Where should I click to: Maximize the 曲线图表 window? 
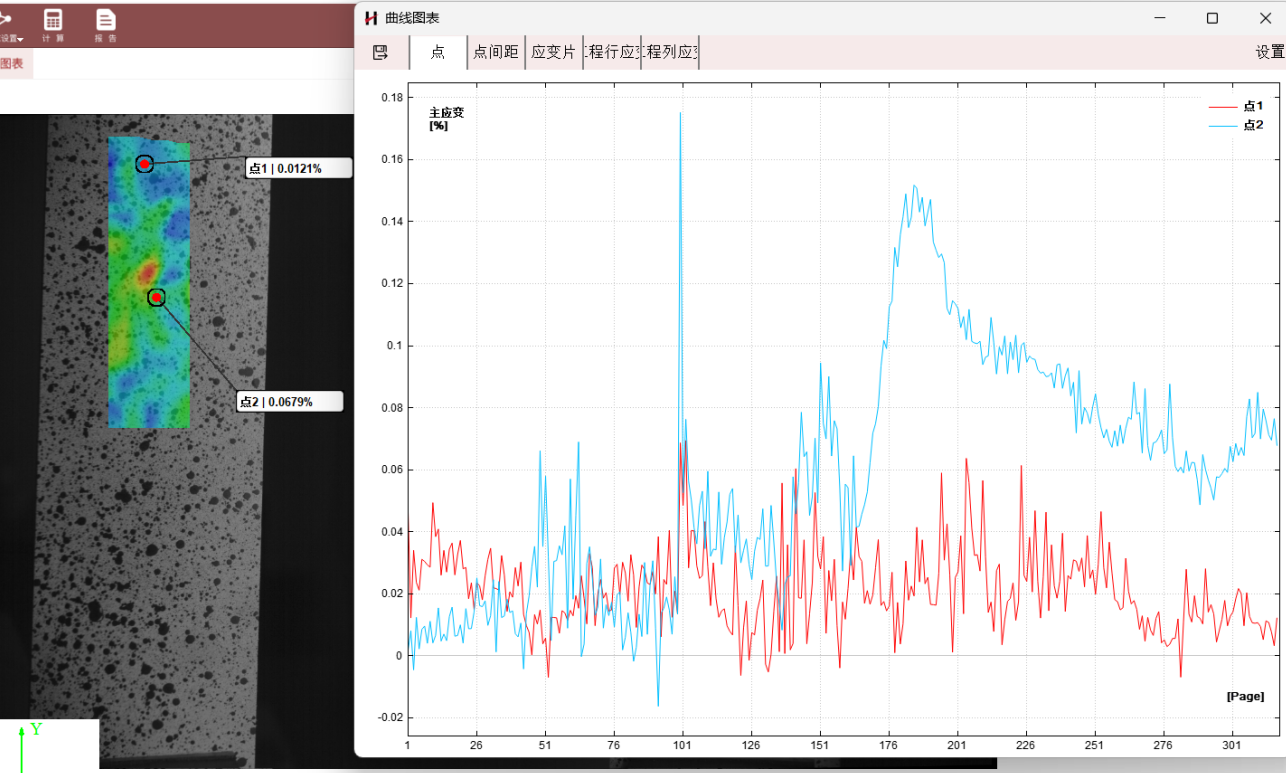(1212, 18)
